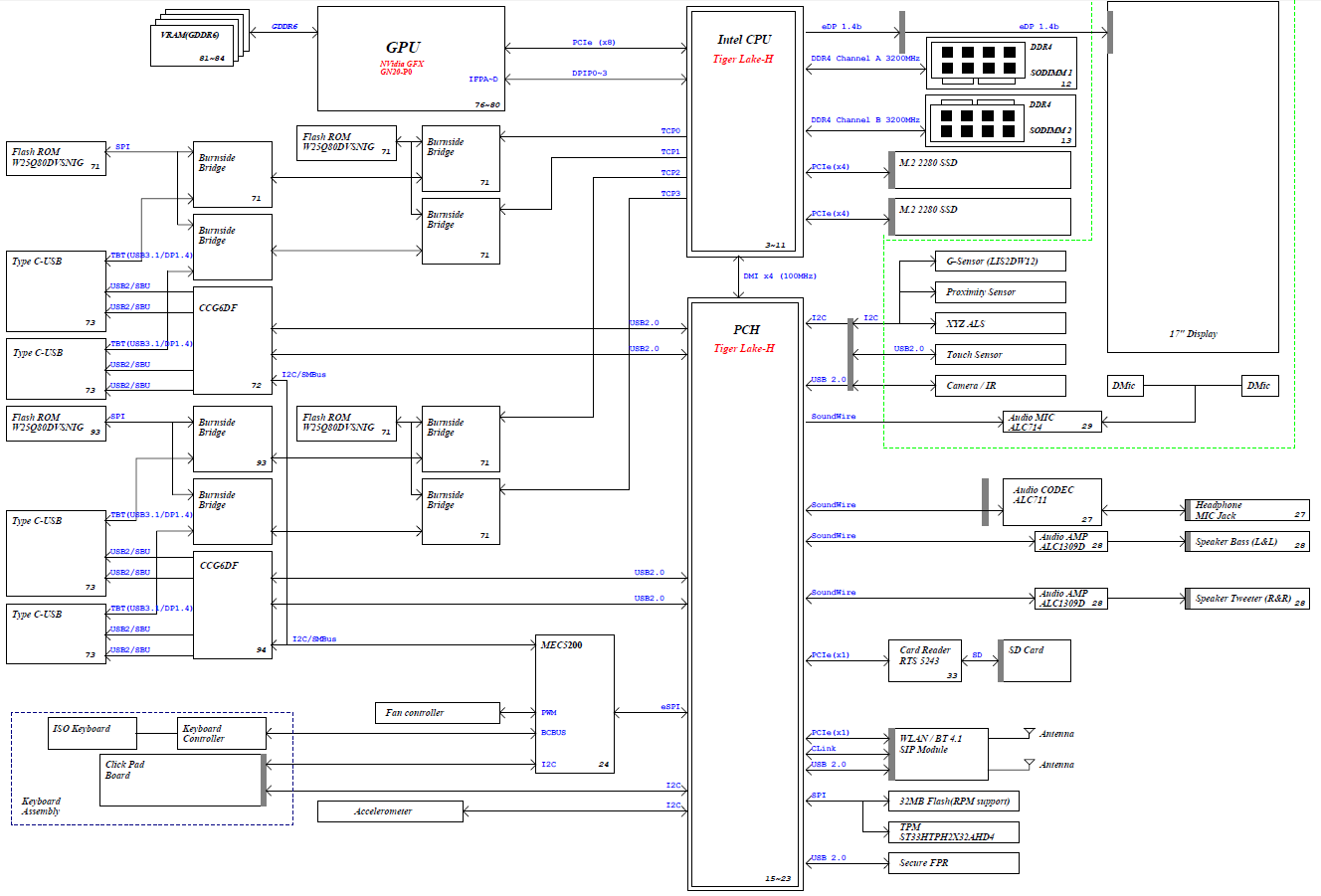Click the DDR4 SODIMM 1 memory module

click(1001, 64)
